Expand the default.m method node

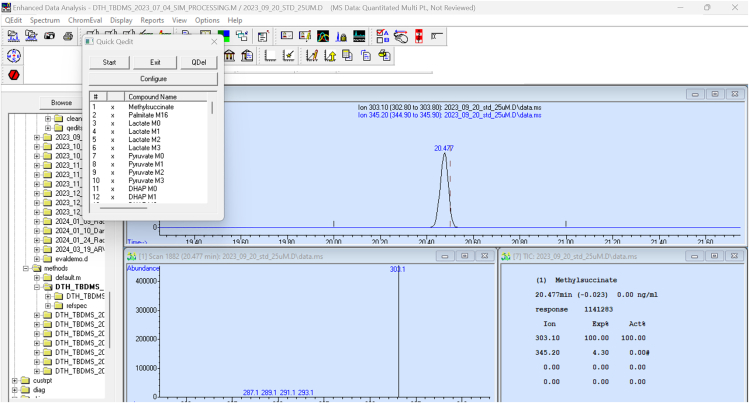pos(37,277)
